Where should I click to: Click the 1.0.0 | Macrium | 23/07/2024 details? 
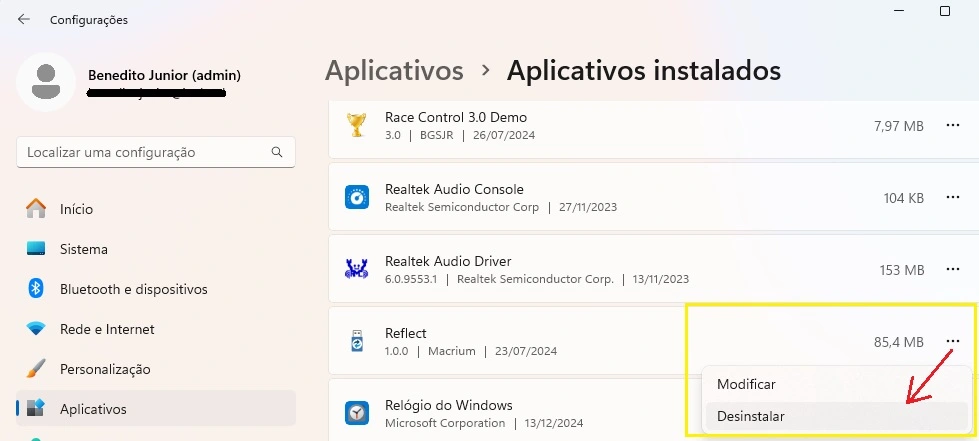471,351
